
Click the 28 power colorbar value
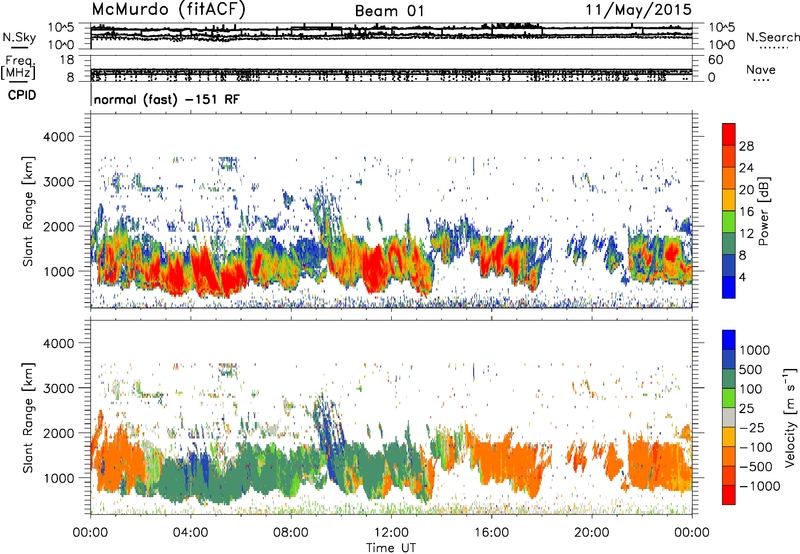[x=746, y=146]
